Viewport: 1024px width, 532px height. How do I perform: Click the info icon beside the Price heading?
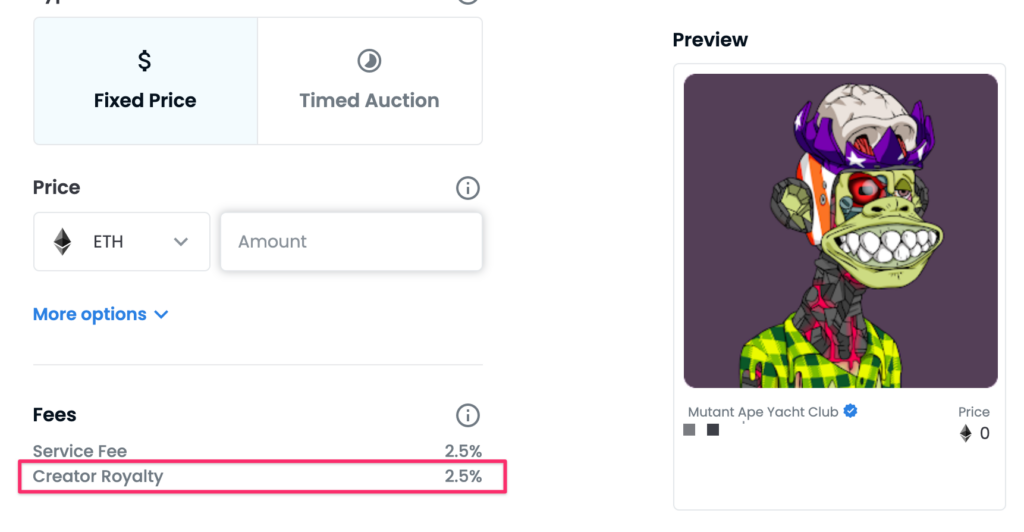click(x=467, y=188)
